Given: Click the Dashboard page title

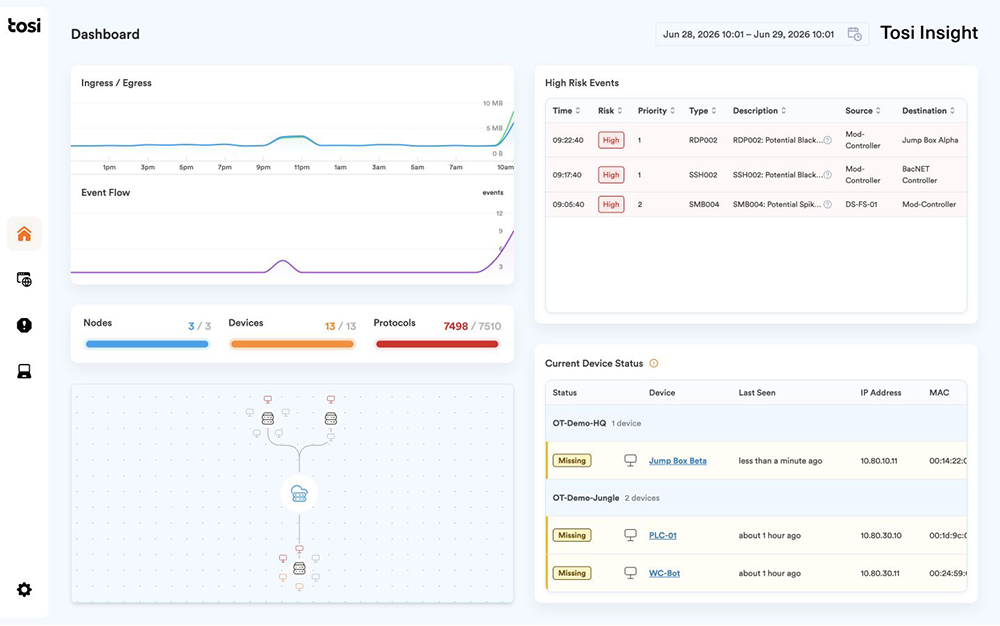Looking at the screenshot, I should [x=105, y=34].
